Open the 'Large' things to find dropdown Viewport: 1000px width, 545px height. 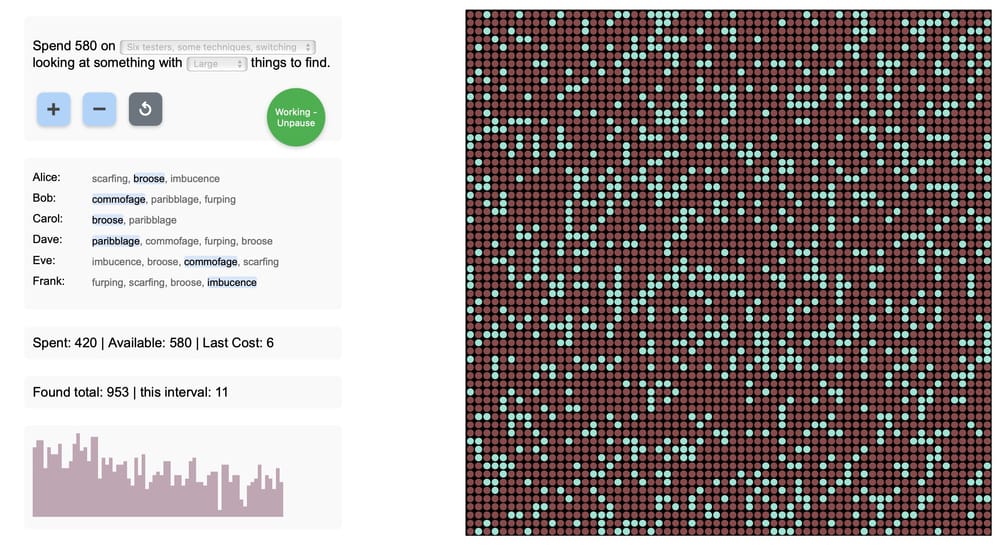coord(217,64)
